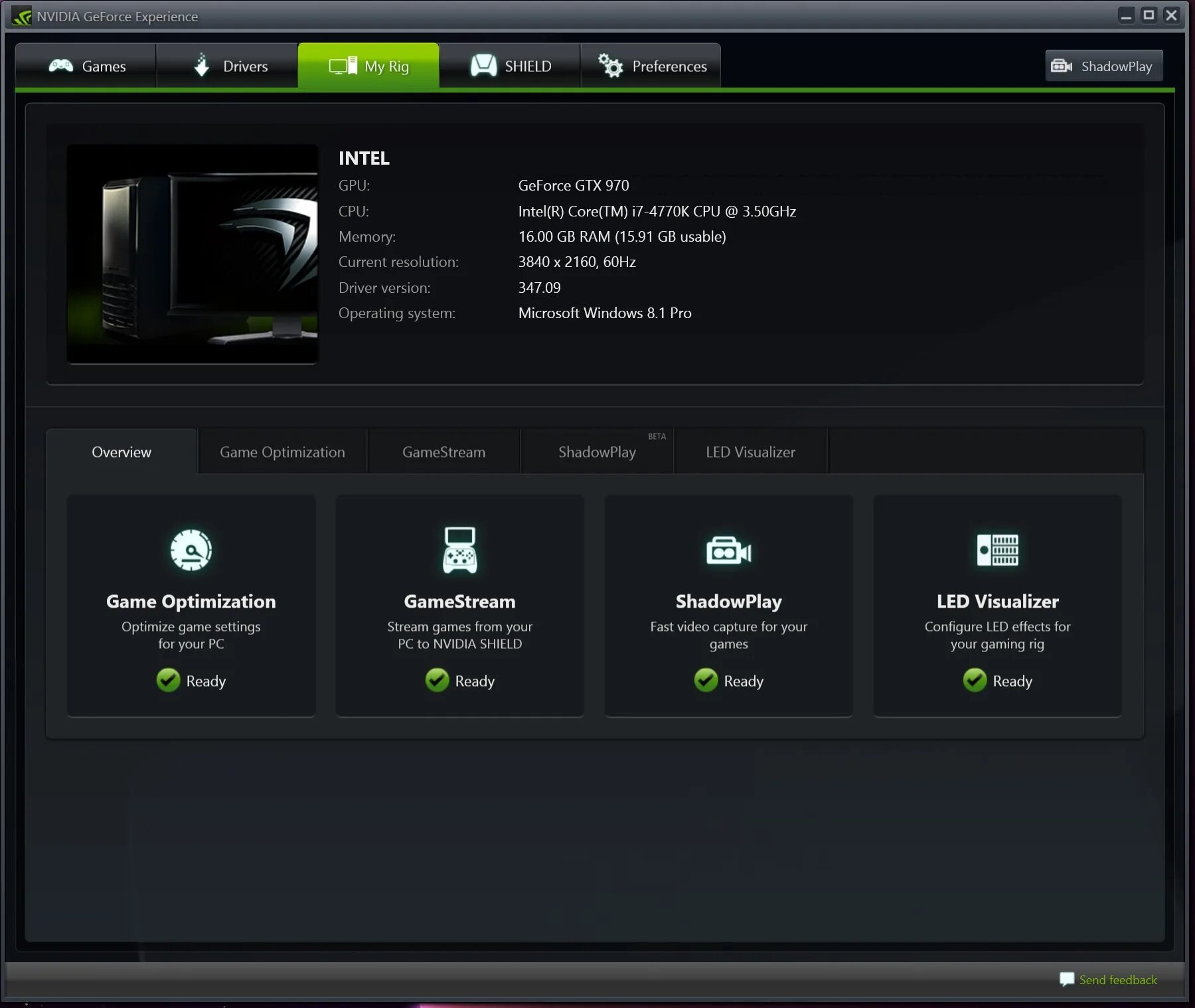The height and width of the screenshot is (1008, 1195).
Task: Click Ready status under Game Optimization
Action: pos(206,681)
